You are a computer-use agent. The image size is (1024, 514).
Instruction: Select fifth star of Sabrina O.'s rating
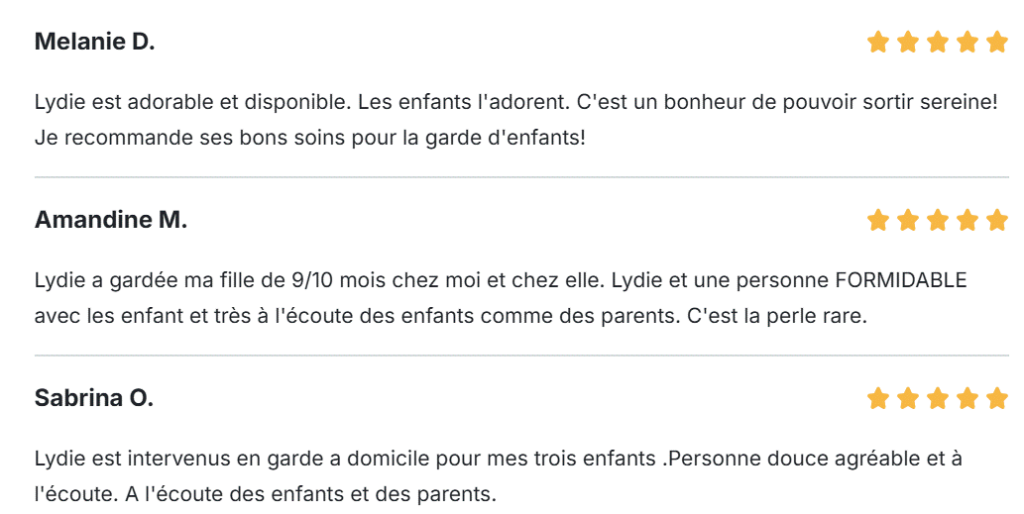click(997, 398)
